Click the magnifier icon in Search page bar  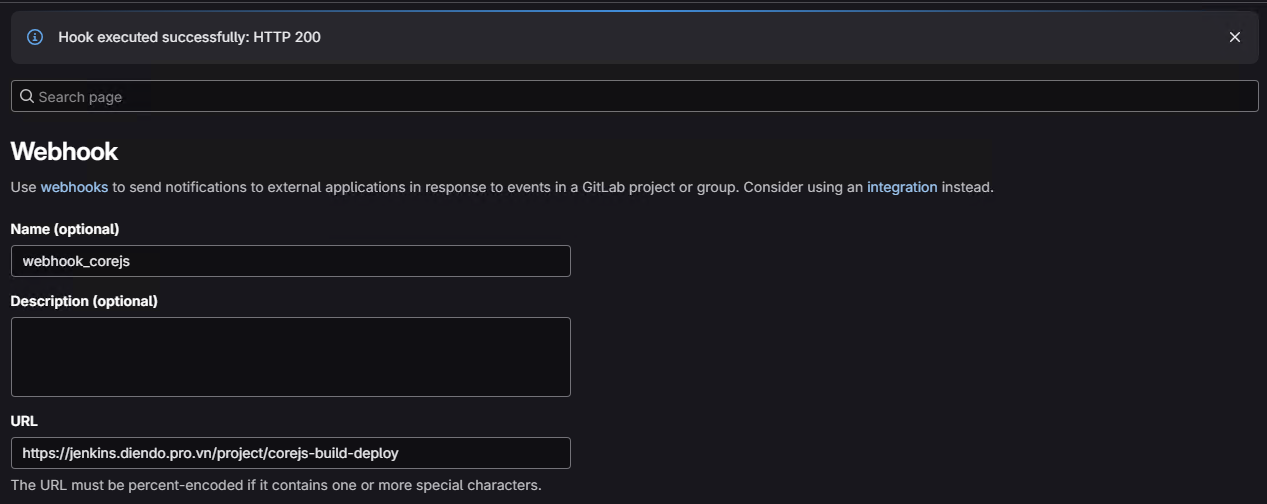(27, 96)
